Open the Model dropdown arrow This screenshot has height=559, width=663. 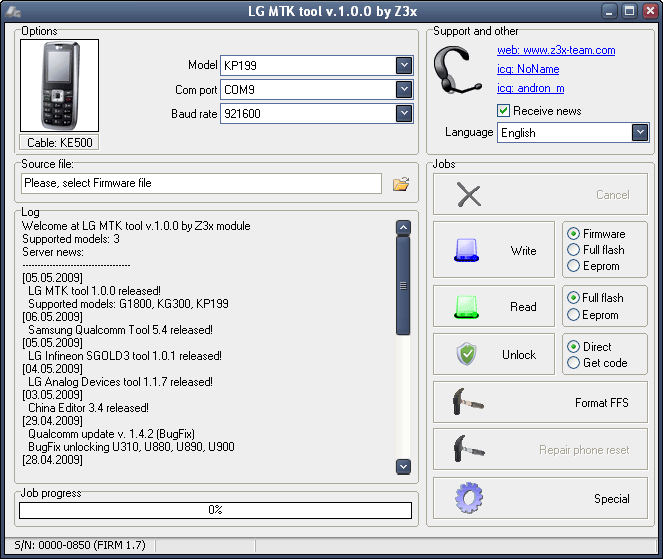point(404,66)
